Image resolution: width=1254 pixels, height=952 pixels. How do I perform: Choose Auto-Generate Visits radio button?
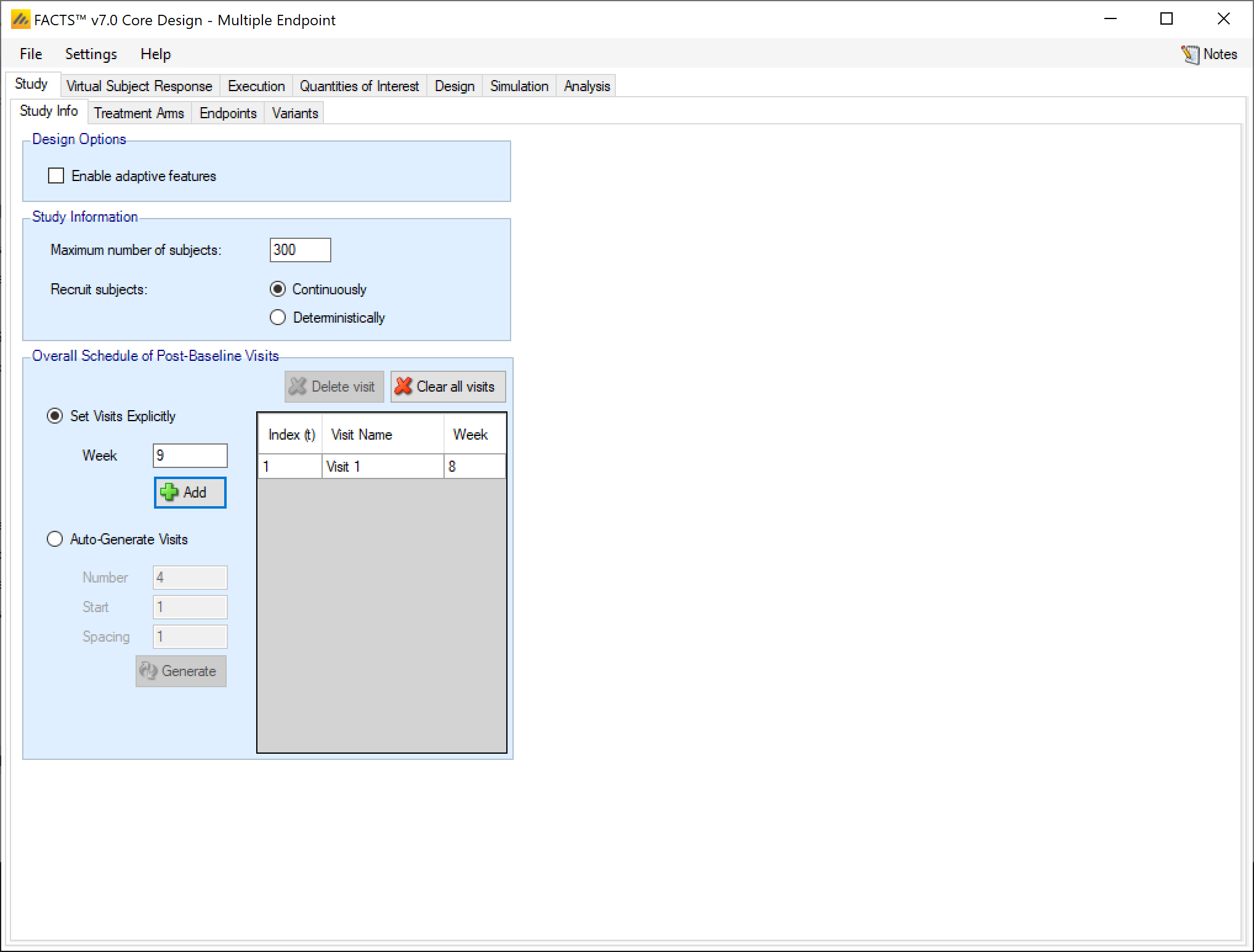point(55,539)
